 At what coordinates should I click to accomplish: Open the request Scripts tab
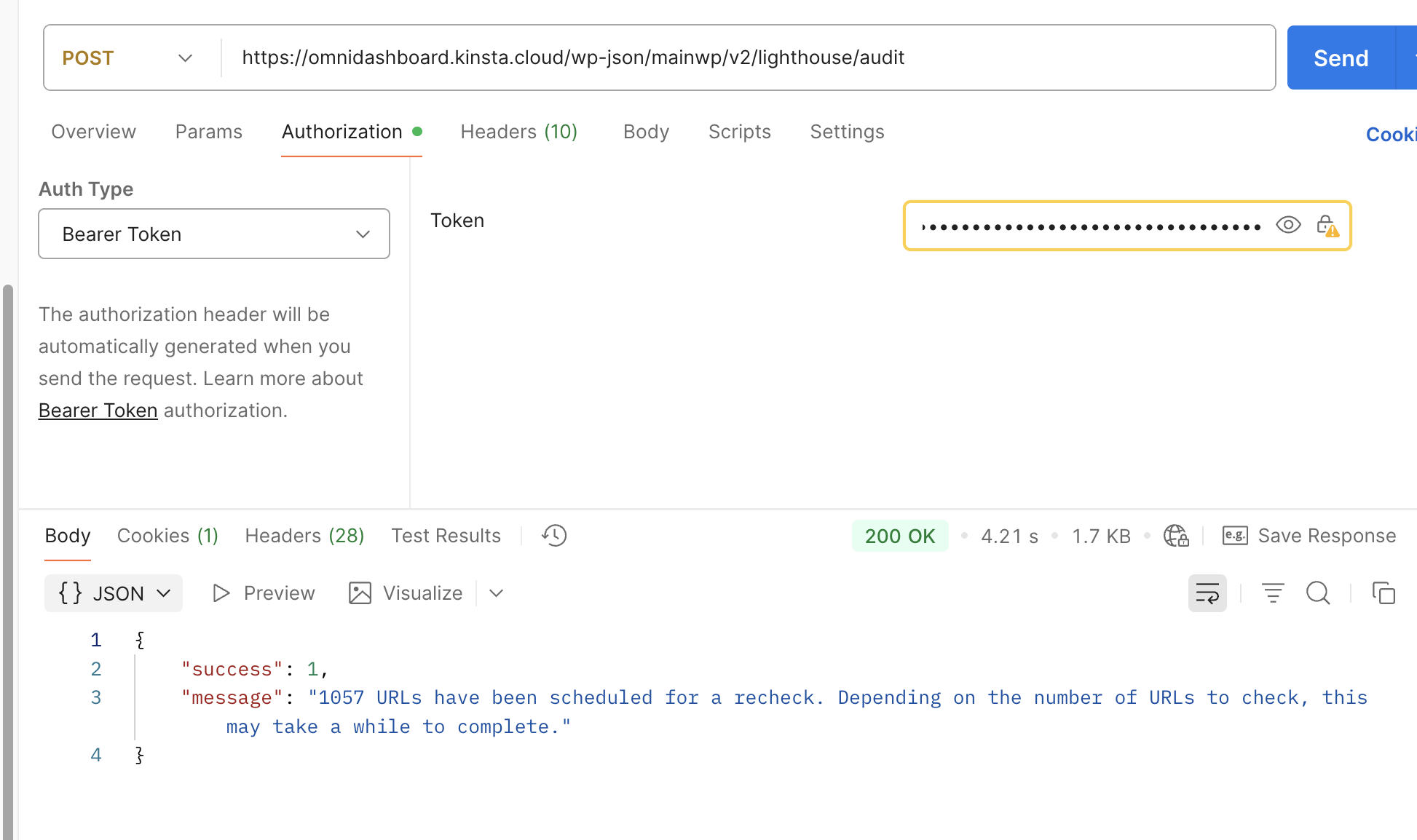click(x=739, y=132)
